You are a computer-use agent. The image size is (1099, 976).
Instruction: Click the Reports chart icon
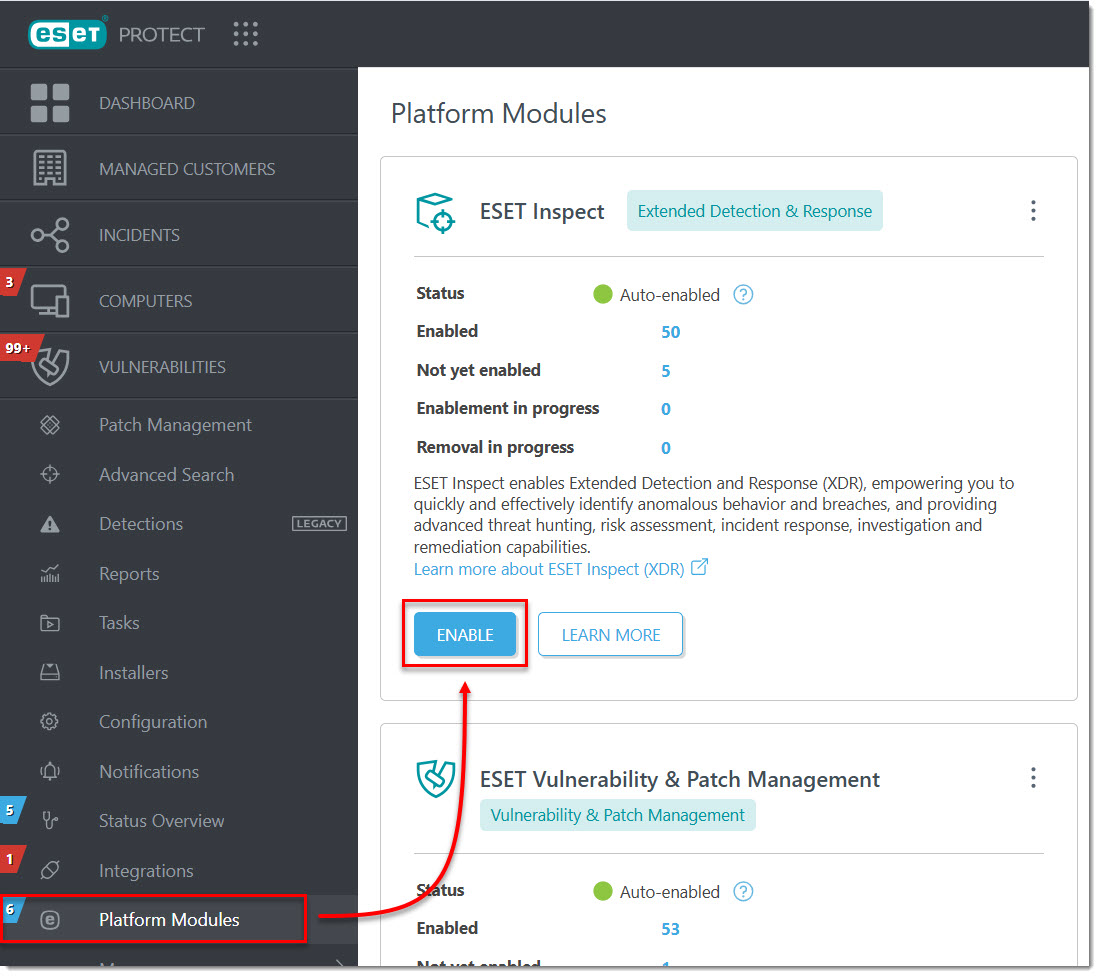pyautogui.click(x=50, y=574)
